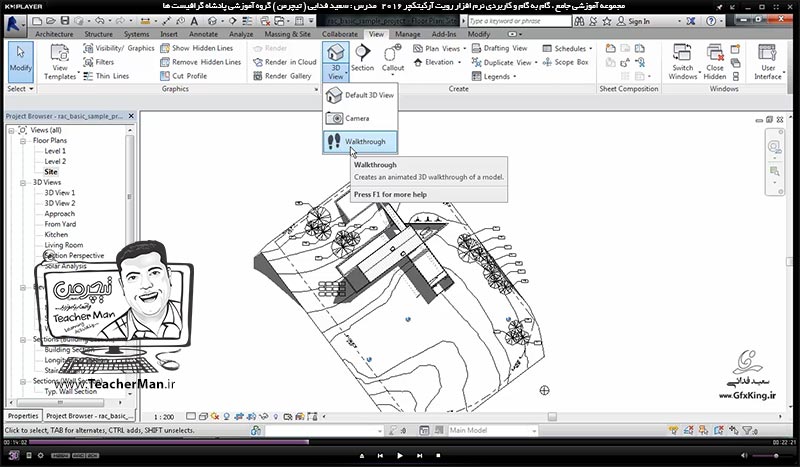Viewport: 800px width, 467px height.
Task: Toggle the Thin Lines tool
Action: coord(106,76)
